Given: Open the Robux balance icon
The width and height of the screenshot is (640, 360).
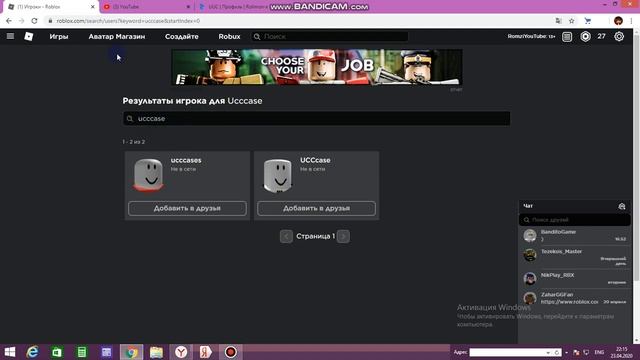Looking at the screenshot, I should (x=585, y=36).
